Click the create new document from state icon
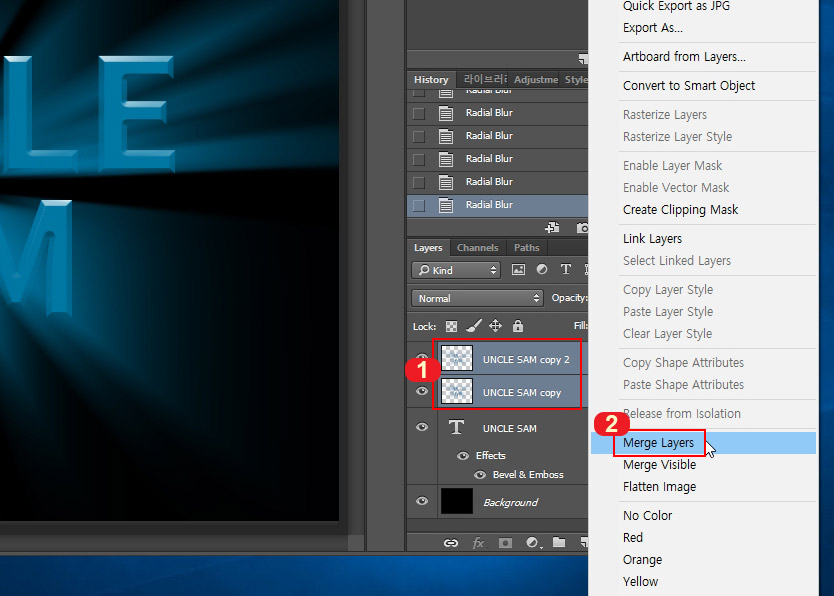Image resolution: width=834 pixels, height=596 pixels. [552, 228]
